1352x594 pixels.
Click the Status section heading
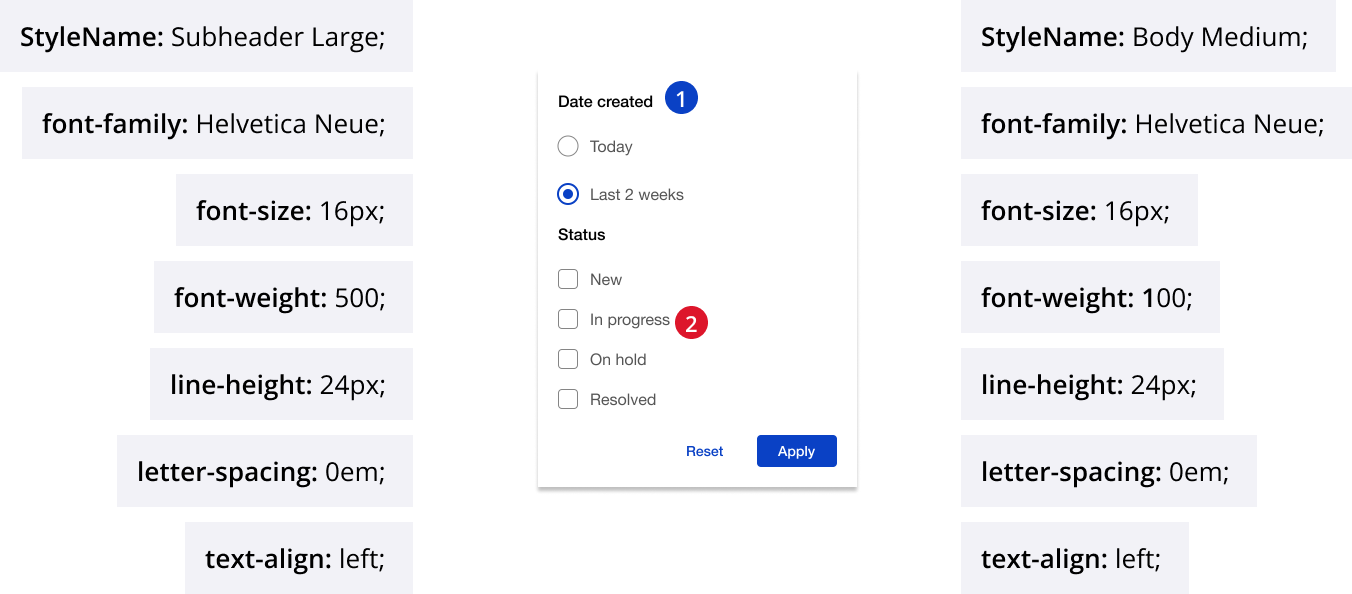pyautogui.click(x=582, y=235)
